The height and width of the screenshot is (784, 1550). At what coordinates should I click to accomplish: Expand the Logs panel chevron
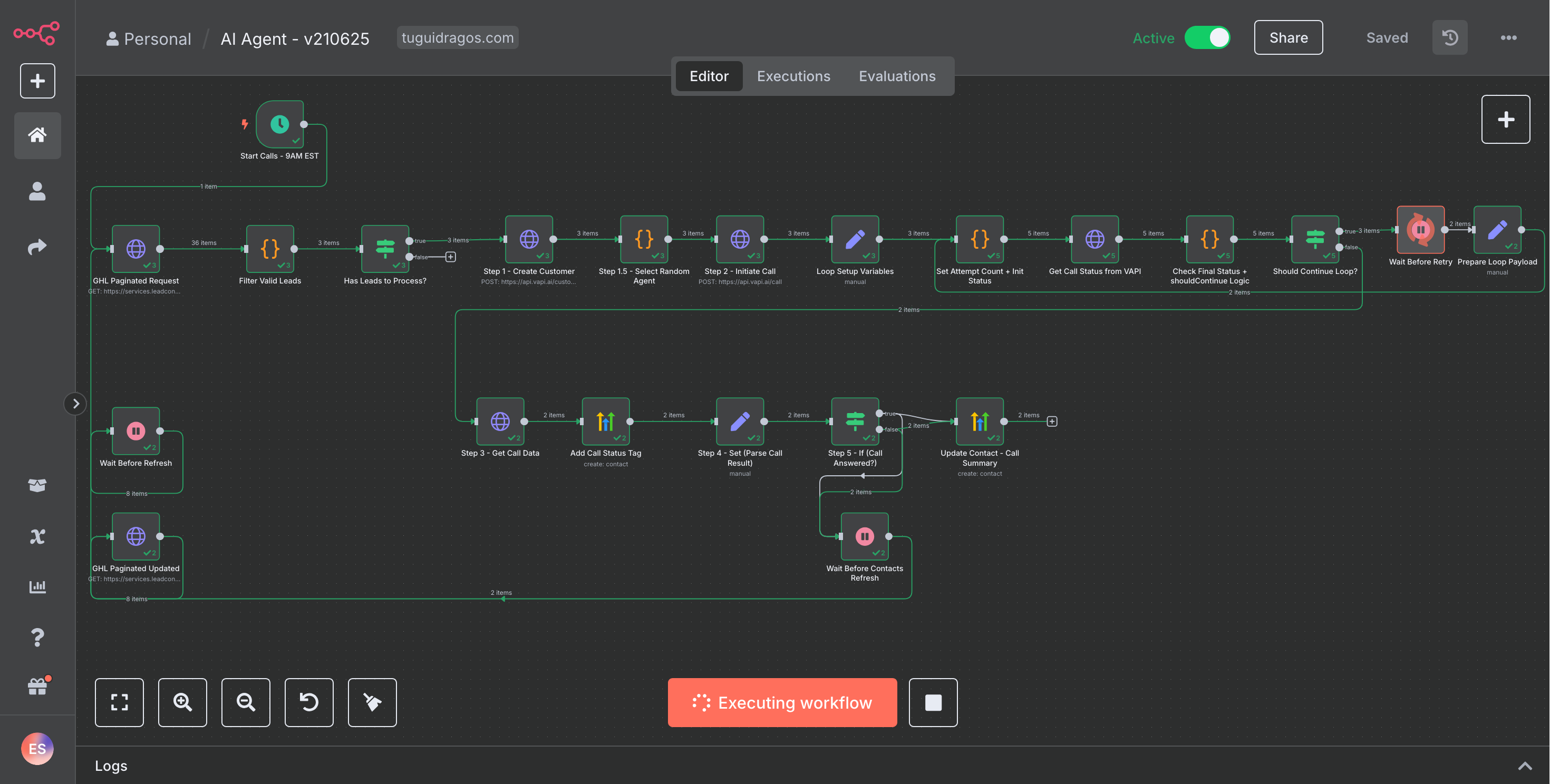1525,766
